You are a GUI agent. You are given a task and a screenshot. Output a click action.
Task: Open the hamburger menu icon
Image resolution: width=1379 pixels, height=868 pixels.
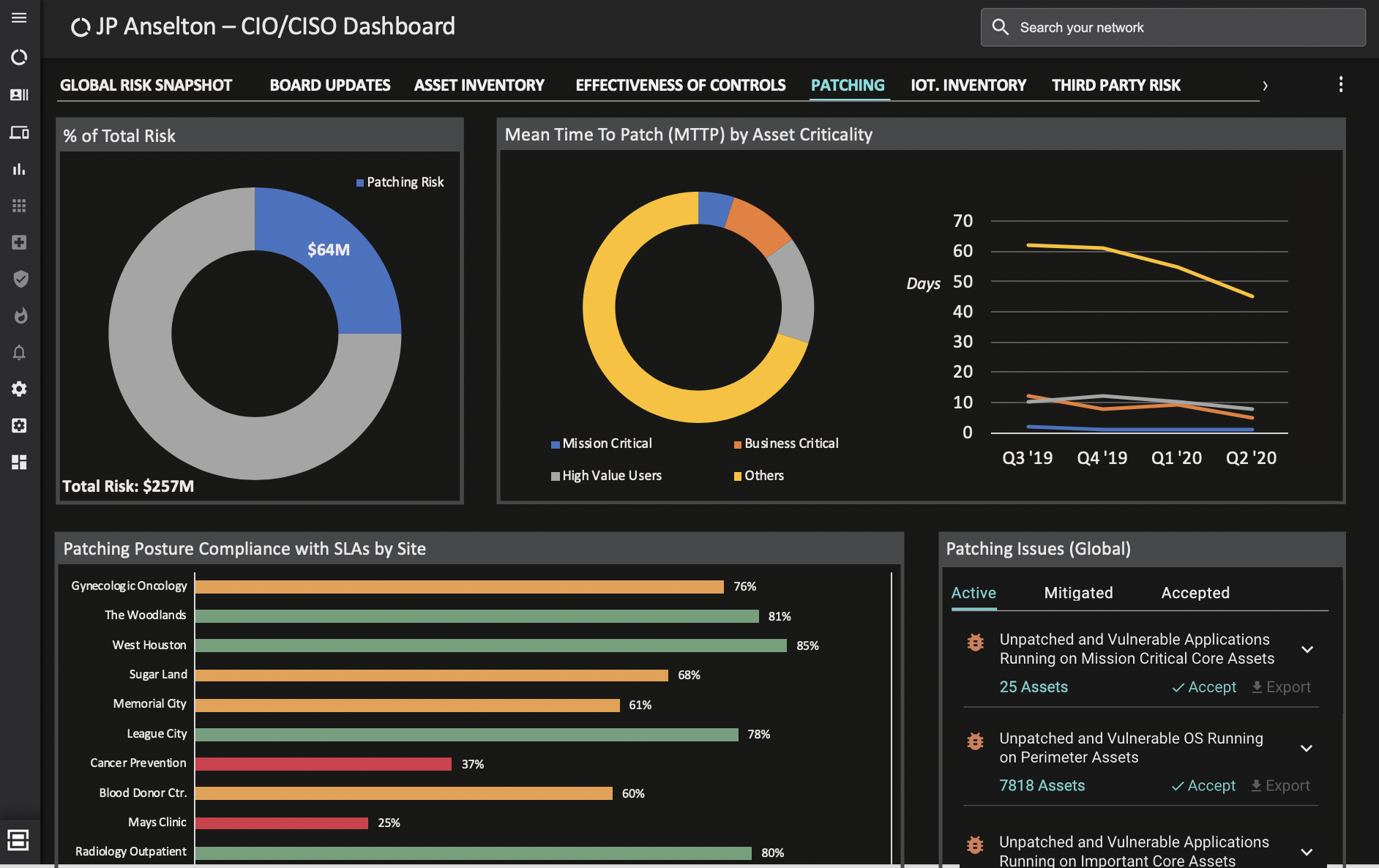(x=19, y=18)
